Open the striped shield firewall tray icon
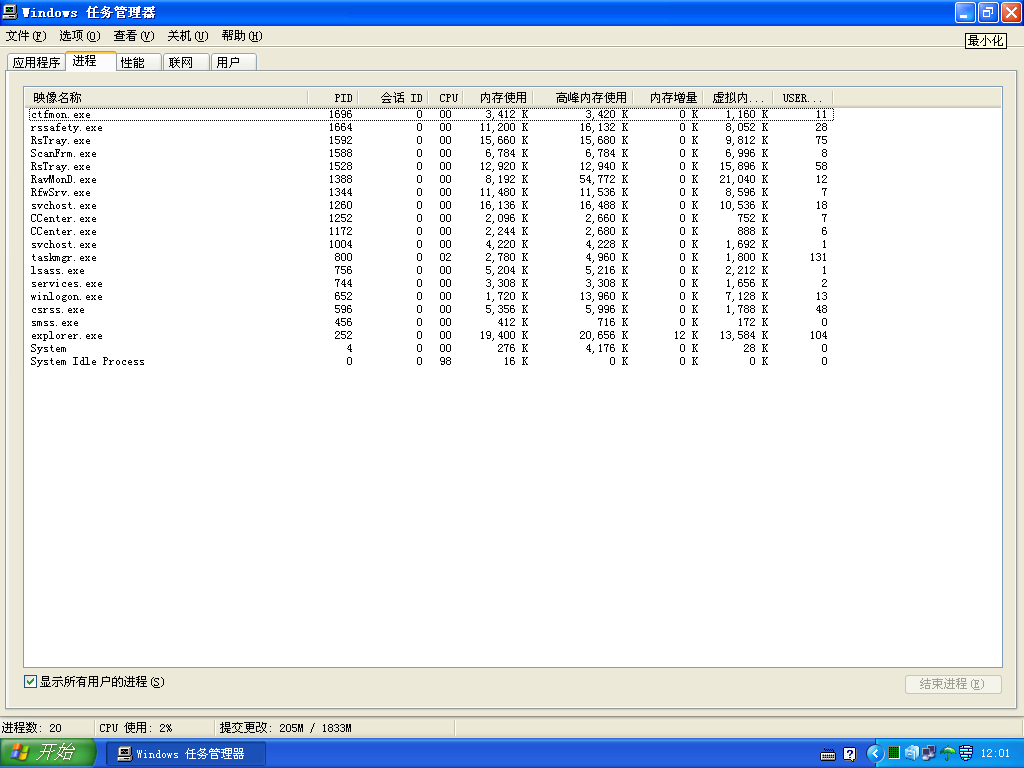This screenshot has height=768, width=1024. (x=965, y=753)
